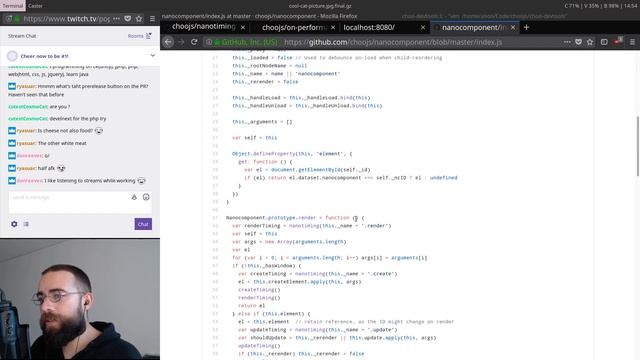Open the red extension icon in toolbar
This screenshot has height=360, width=640.
click(x=618, y=41)
